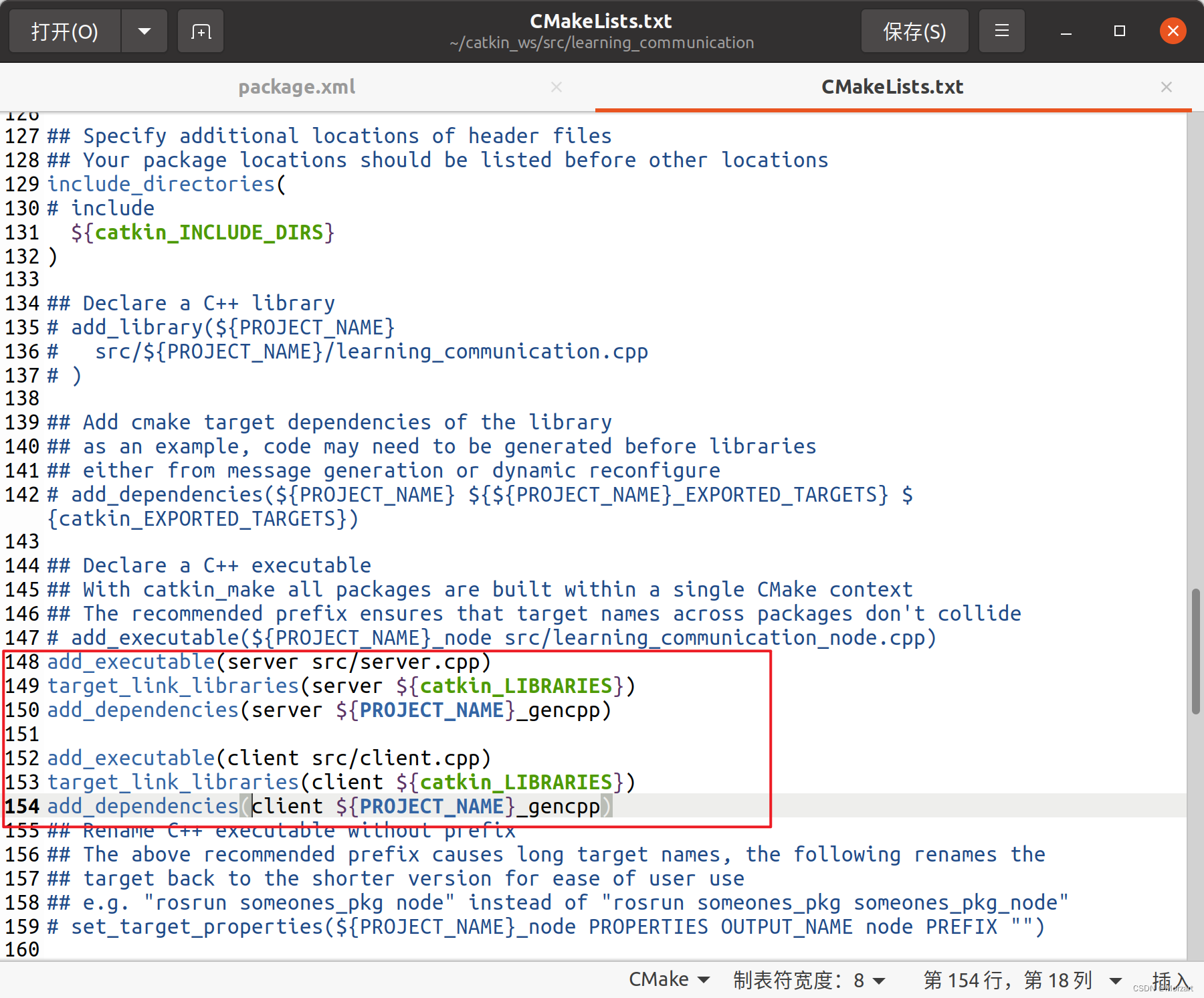Close the CMakeLists.txt tab

pos(1167,87)
